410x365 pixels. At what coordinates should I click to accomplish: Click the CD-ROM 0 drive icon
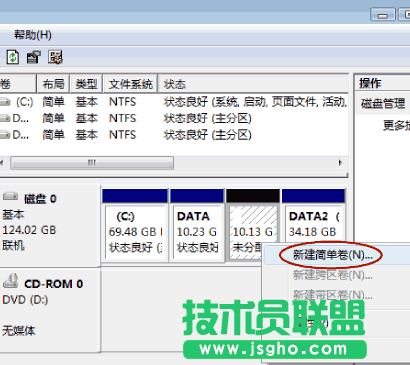pyautogui.click(x=11, y=281)
